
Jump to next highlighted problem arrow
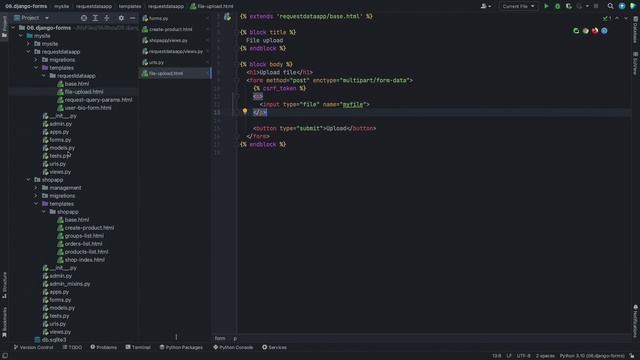(x=626, y=18)
